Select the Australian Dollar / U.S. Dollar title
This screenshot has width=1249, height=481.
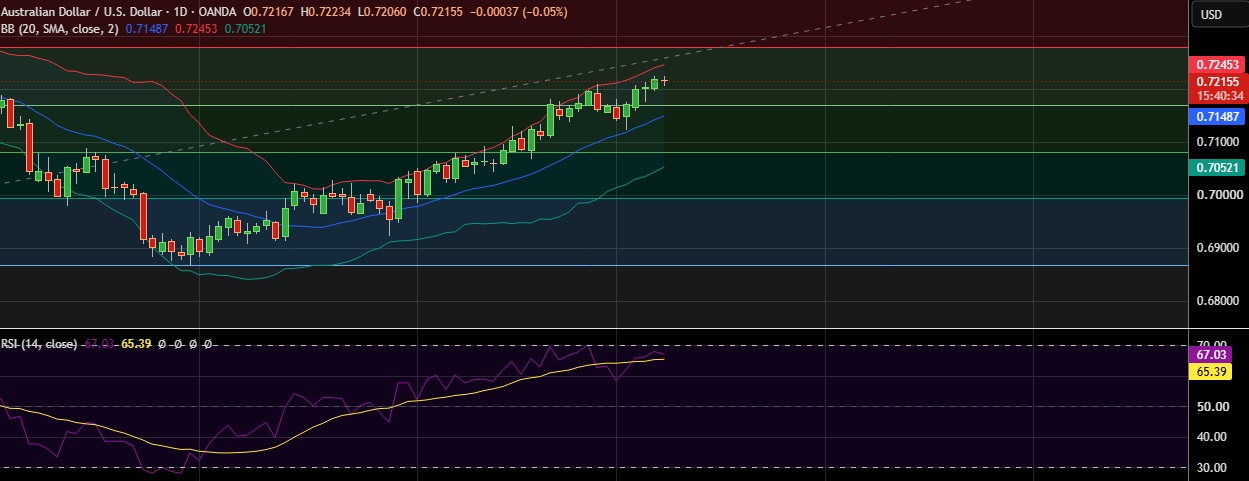(x=82, y=13)
